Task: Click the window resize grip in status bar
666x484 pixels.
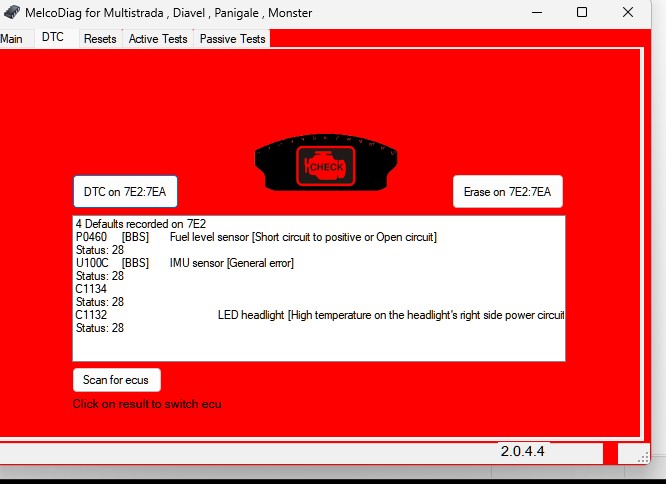Action: 643,457
